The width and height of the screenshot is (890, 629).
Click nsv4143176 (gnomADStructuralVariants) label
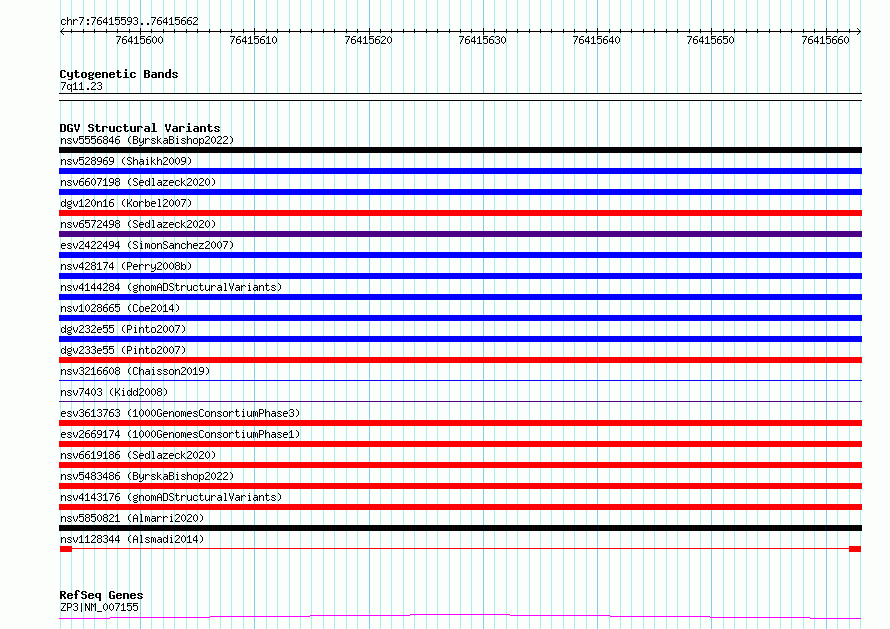pyautogui.click(x=171, y=497)
